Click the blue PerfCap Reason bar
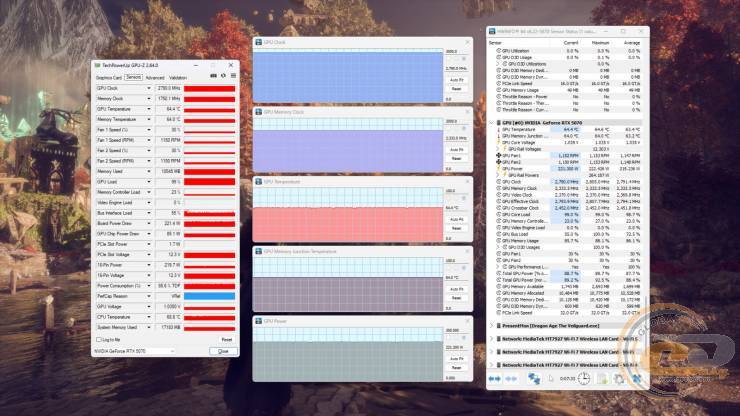 210,296
